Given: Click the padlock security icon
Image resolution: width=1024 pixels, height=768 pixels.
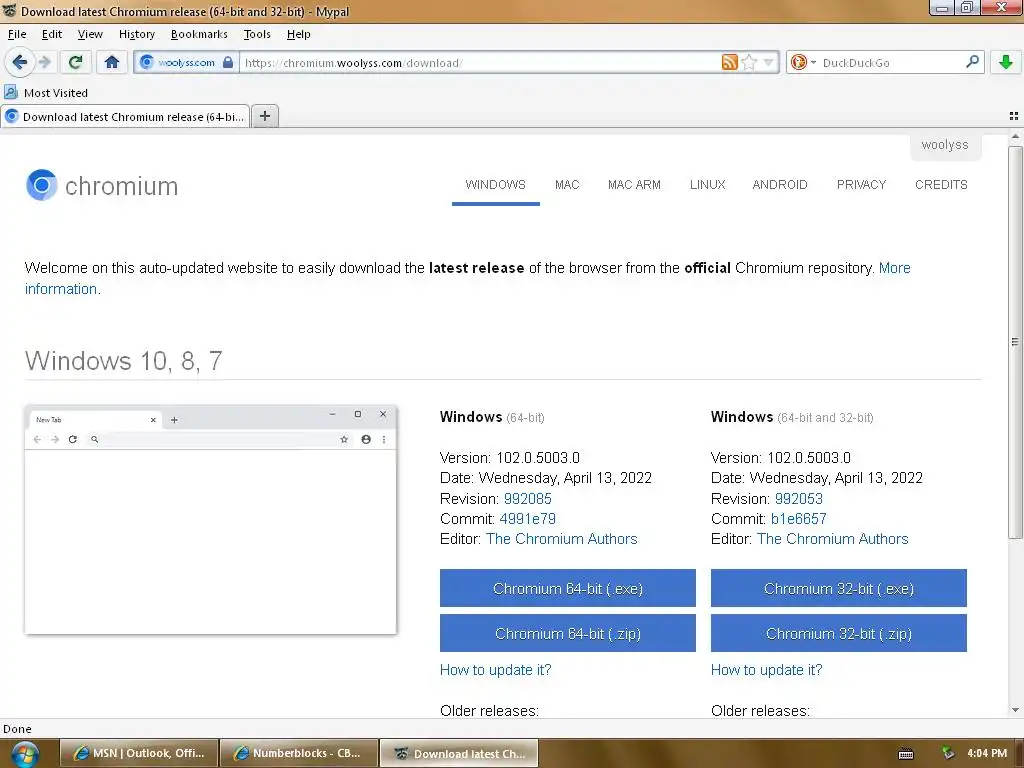Looking at the screenshot, I should (x=228, y=62).
